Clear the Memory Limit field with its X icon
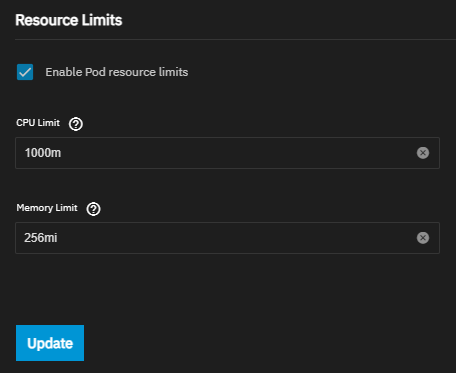This screenshot has width=456, height=373. click(x=423, y=238)
